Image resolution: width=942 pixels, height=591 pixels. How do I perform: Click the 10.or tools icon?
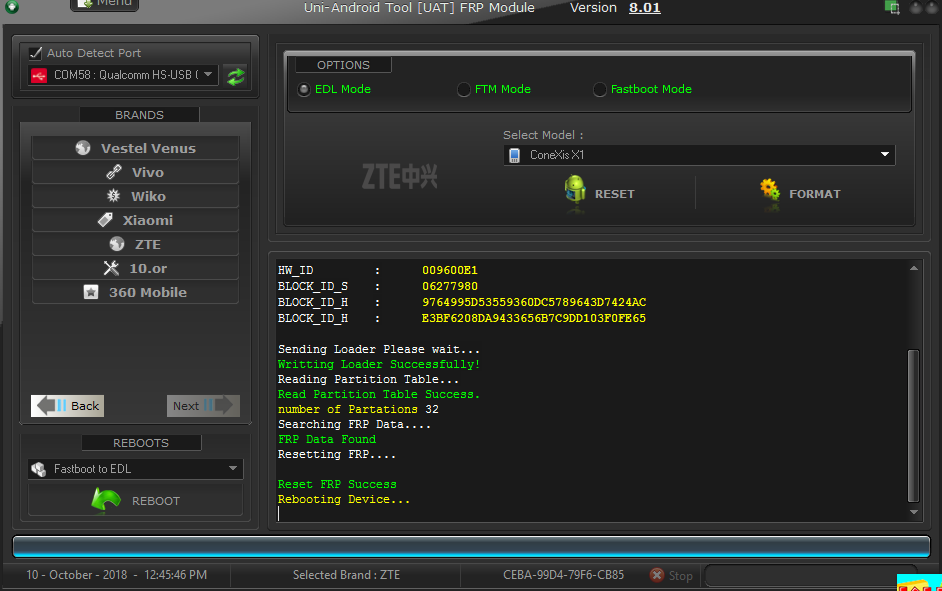coord(111,268)
